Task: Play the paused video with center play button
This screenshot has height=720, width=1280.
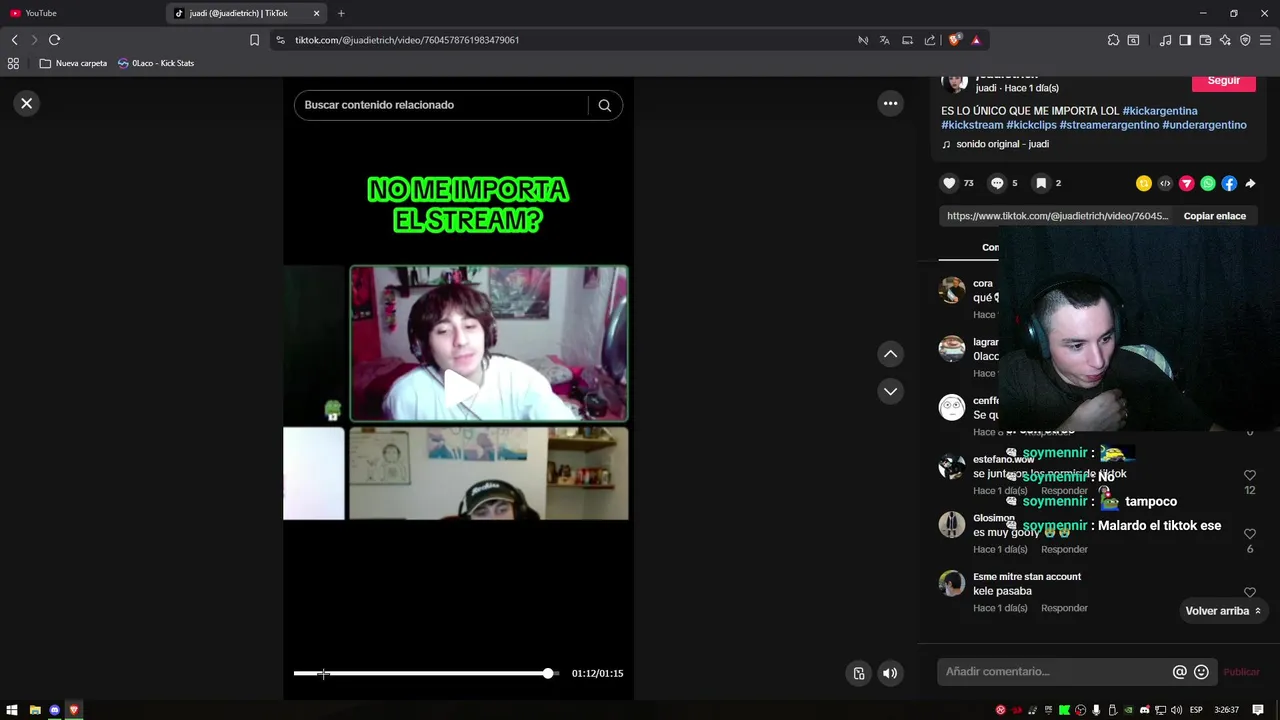Action: click(459, 390)
